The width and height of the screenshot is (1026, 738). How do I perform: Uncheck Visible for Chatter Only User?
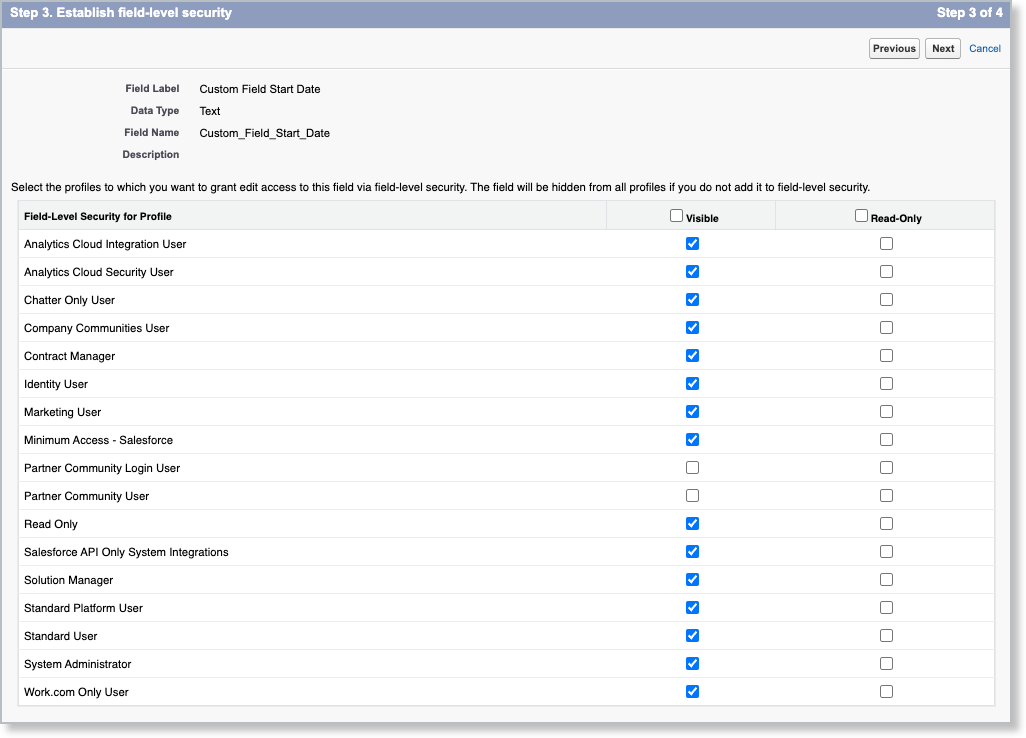click(693, 299)
